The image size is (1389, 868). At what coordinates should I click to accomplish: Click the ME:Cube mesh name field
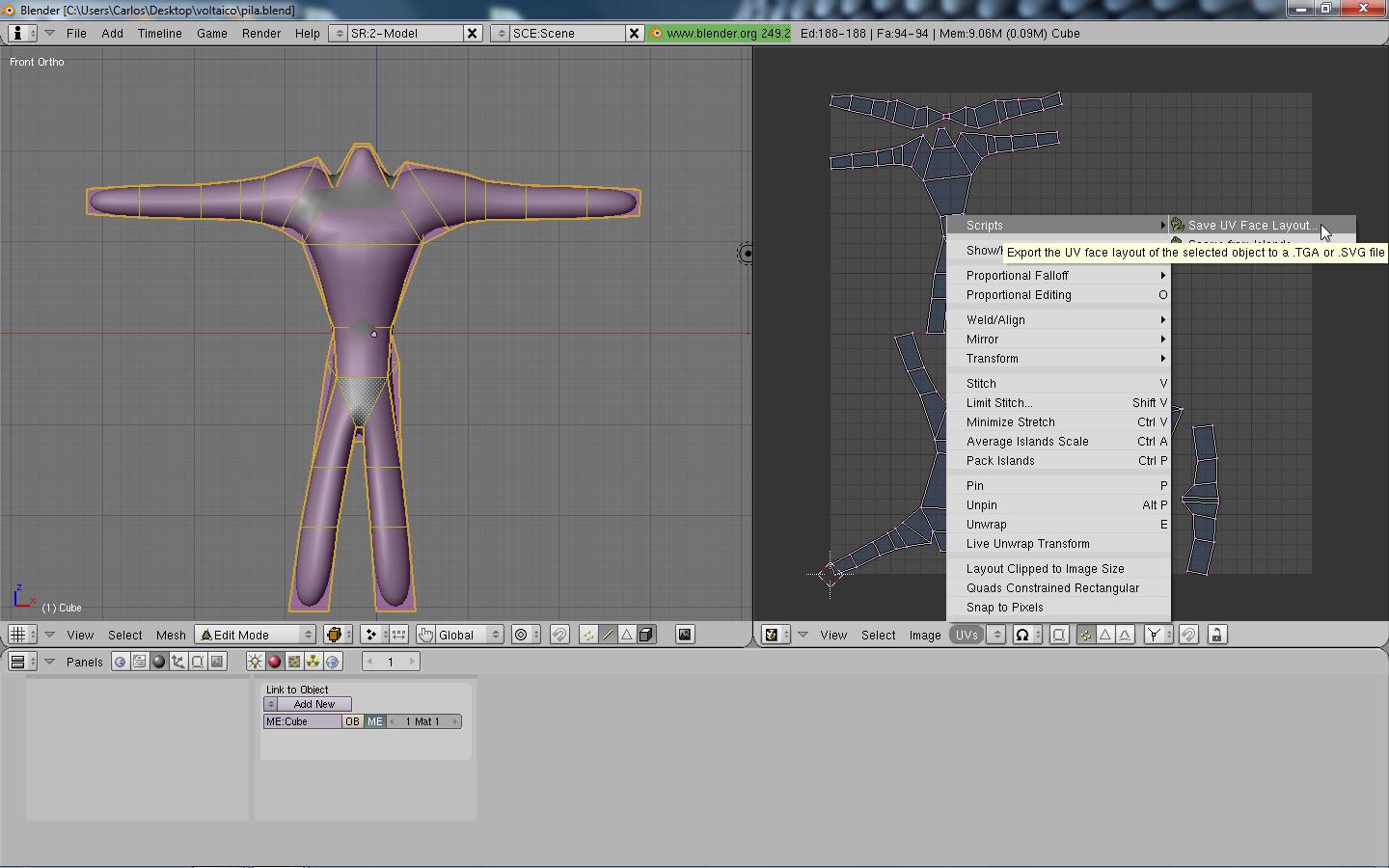pyautogui.click(x=302, y=721)
